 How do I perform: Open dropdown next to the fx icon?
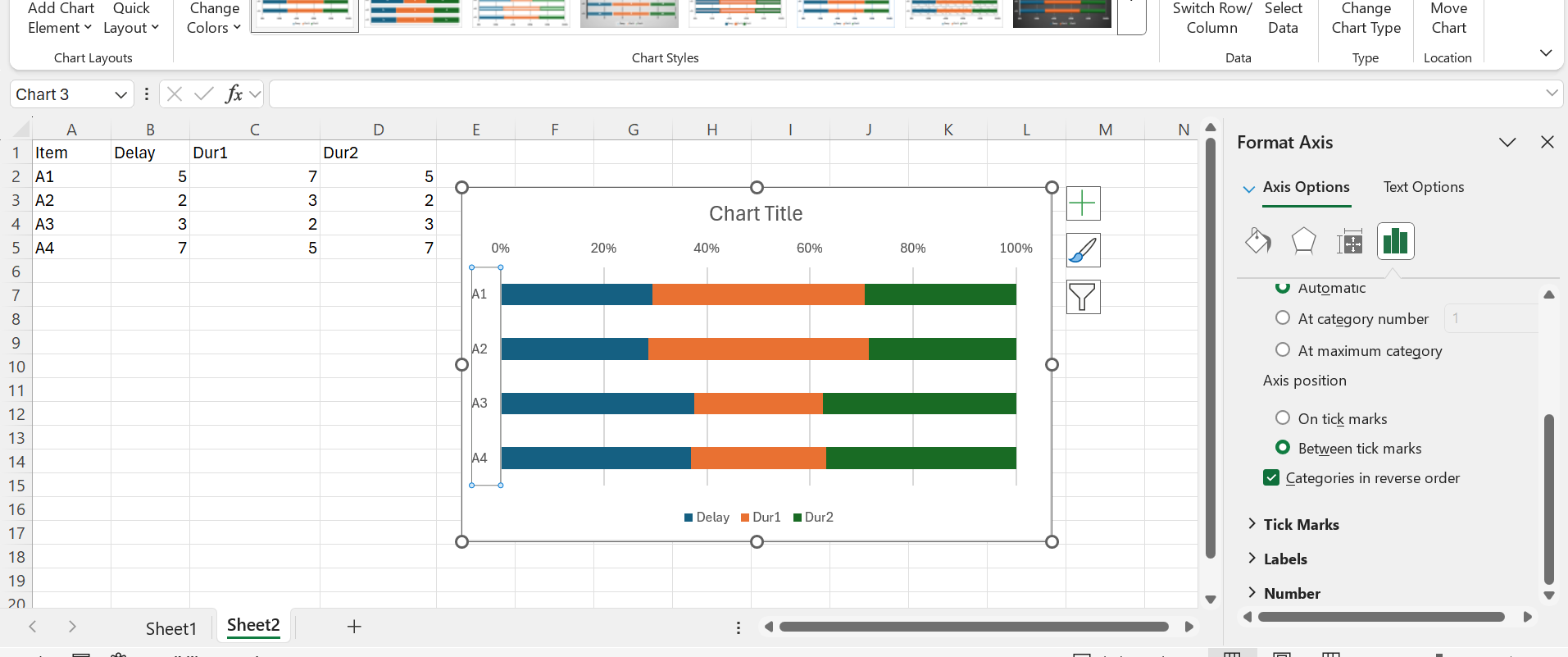(255, 94)
